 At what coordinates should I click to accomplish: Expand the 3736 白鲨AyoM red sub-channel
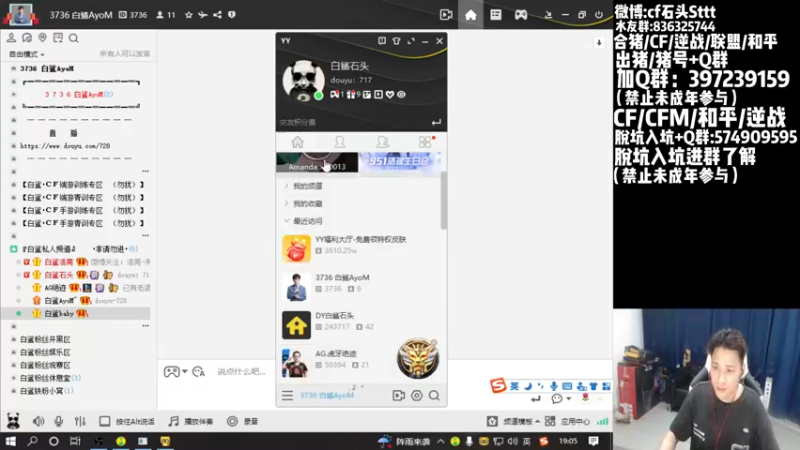pyautogui.click(x=14, y=94)
